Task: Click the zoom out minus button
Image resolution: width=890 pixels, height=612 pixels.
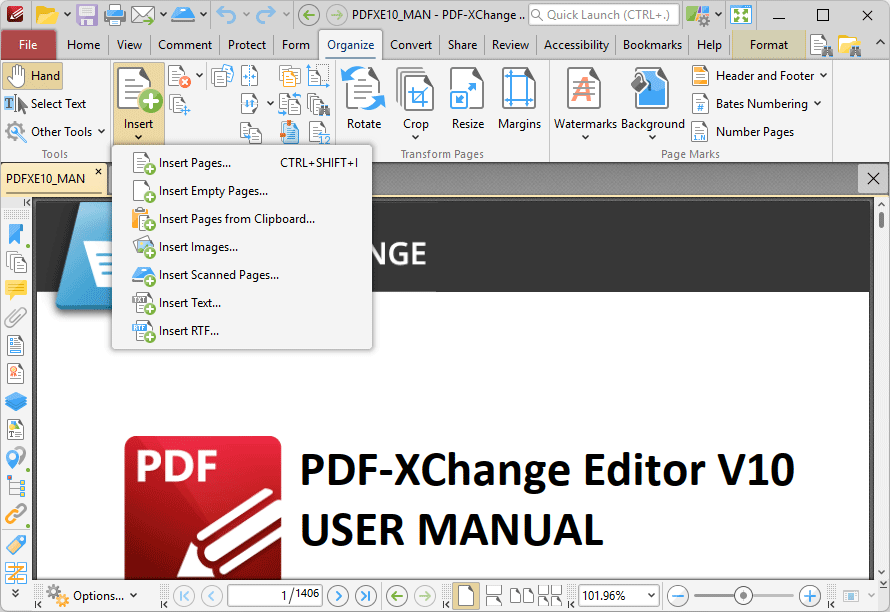Action: [678, 596]
